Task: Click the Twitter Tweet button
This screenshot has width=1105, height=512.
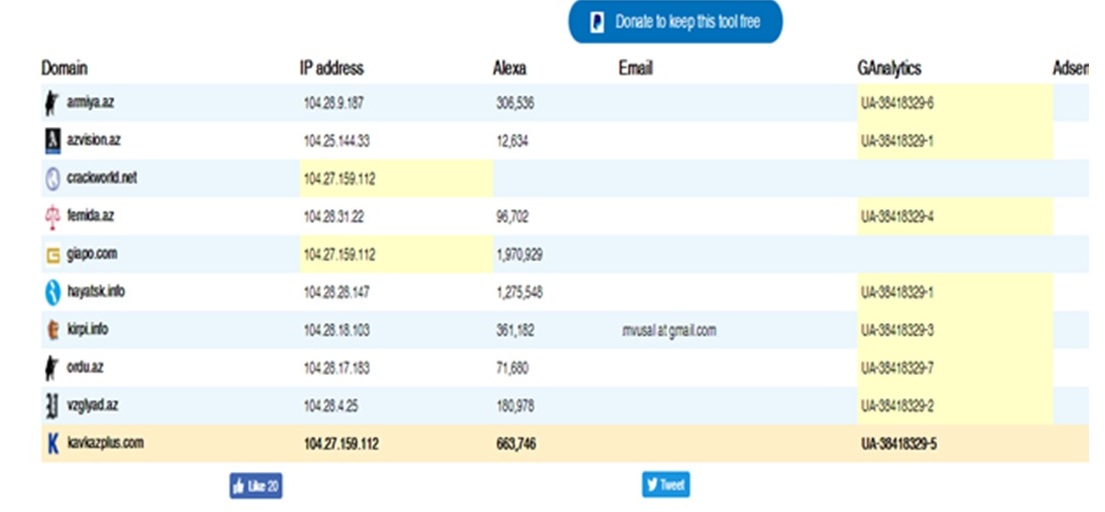Action: pos(666,485)
